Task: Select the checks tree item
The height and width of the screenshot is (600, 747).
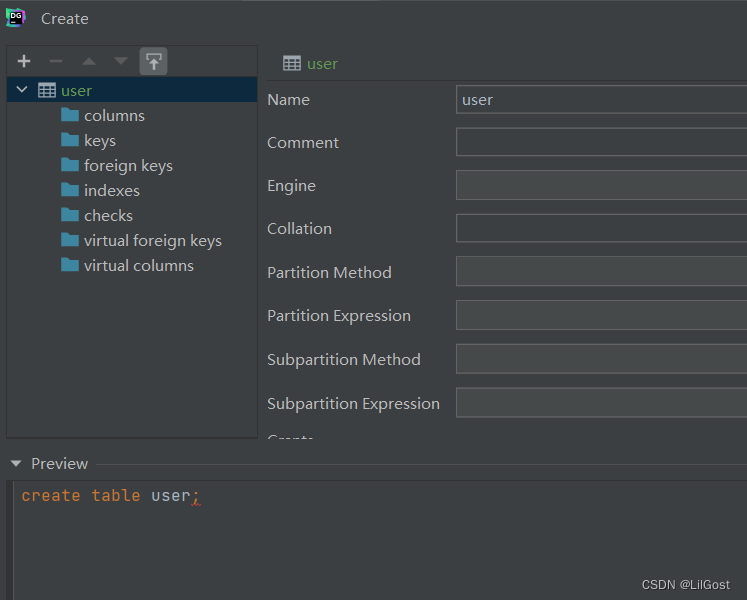Action: (108, 215)
